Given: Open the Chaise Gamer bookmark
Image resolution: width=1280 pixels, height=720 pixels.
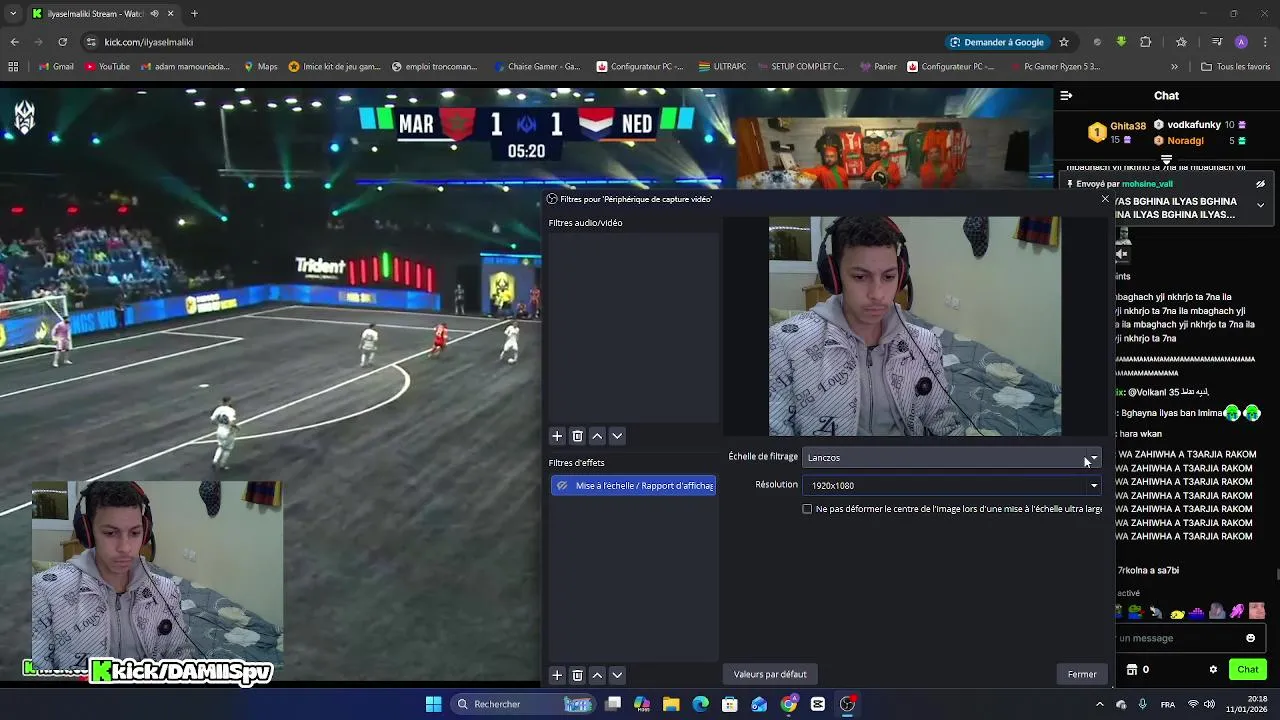Looking at the screenshot, I should 536,67.
